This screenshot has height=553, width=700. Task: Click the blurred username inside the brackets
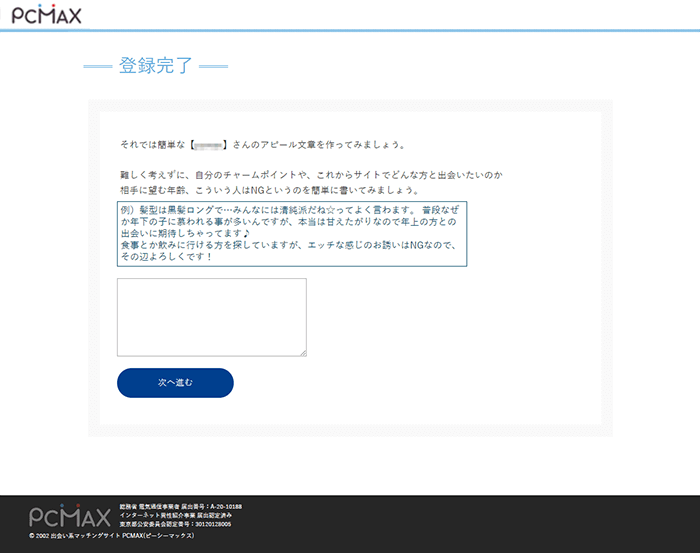209,145
